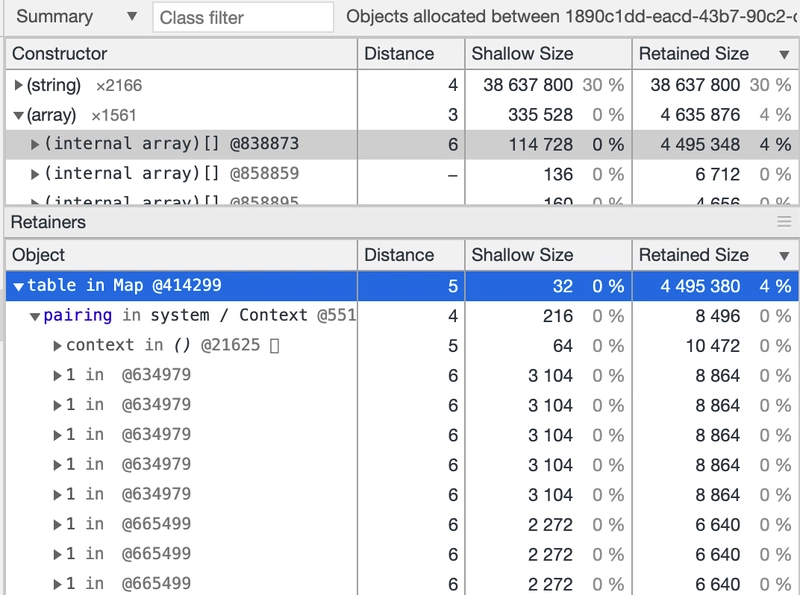The image size is (800, 595).
Task: Collapse the 'table in Map @414299' retainer
Action: click(19, 287)
